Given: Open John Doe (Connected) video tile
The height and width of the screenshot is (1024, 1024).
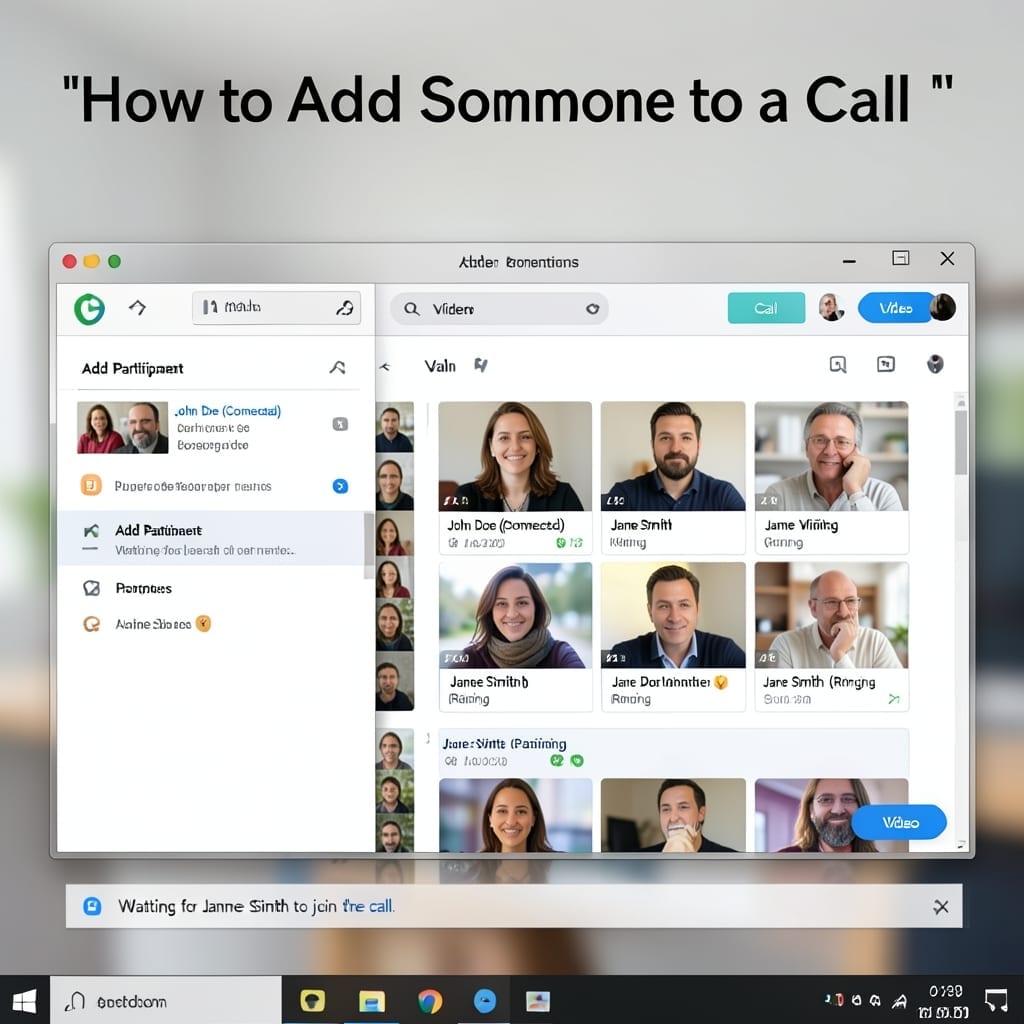Looking at the screenshot, I should click(515, 478).
